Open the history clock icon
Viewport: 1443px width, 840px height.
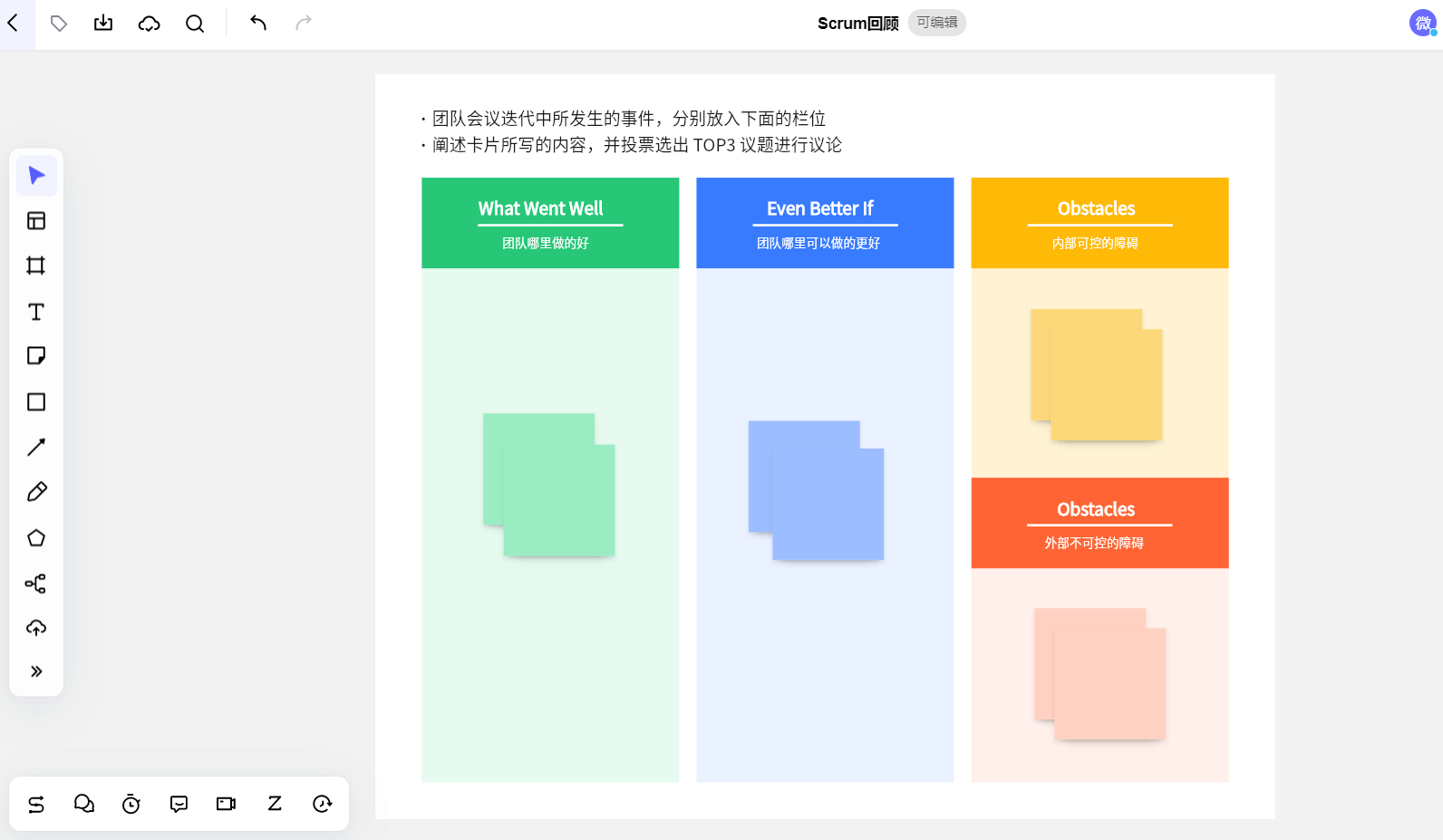[x=322, y=804]
